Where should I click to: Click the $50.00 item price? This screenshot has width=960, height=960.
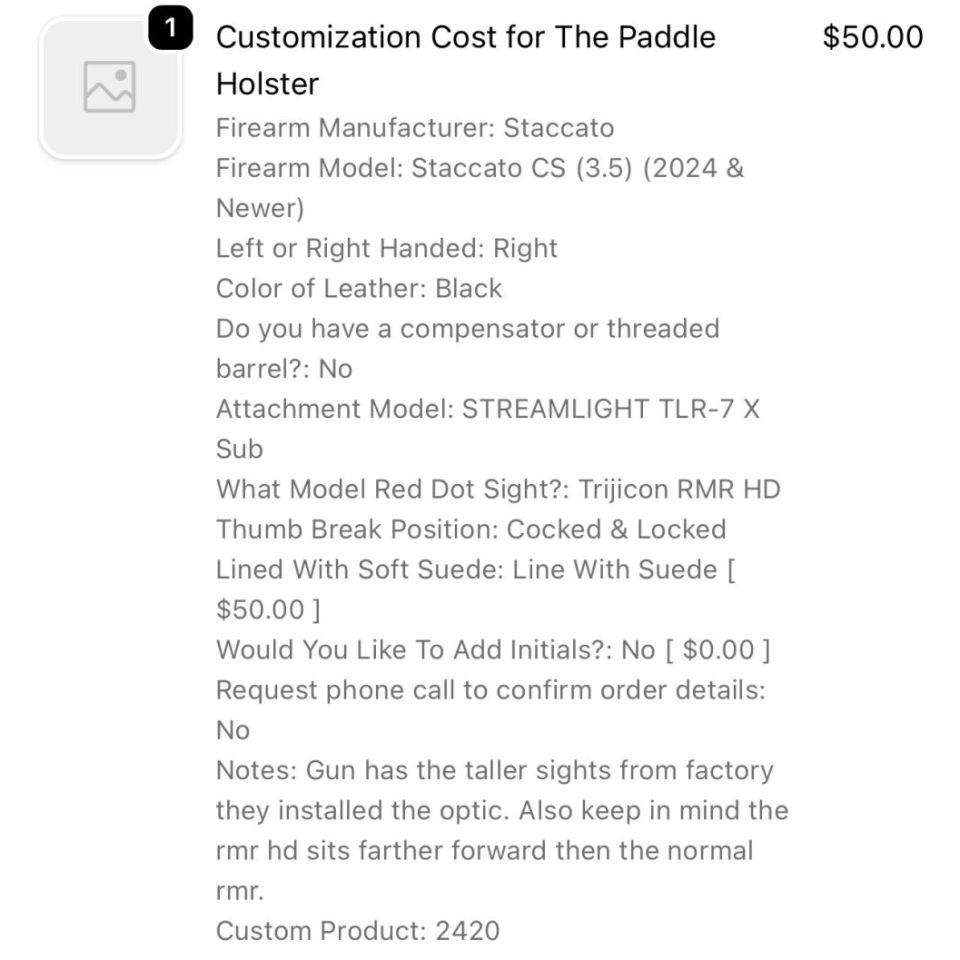[x=872, y=38]
